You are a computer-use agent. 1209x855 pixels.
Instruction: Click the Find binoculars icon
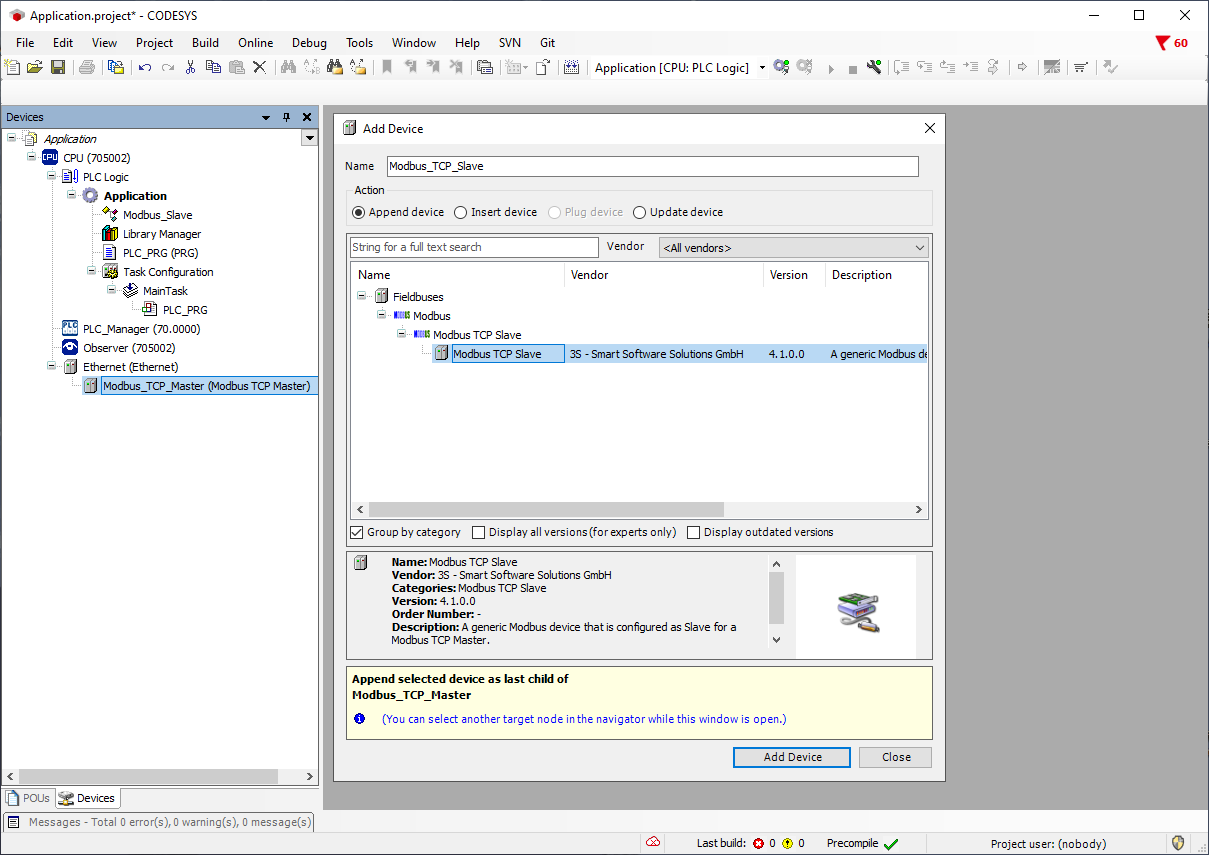coord(288,67)
